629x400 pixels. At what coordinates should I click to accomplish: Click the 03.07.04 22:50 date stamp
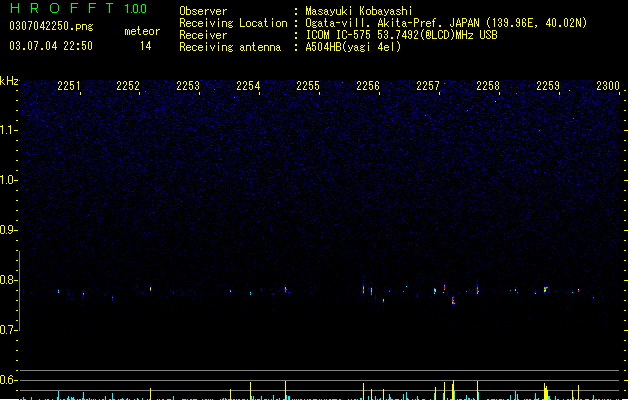coord(51,46)
